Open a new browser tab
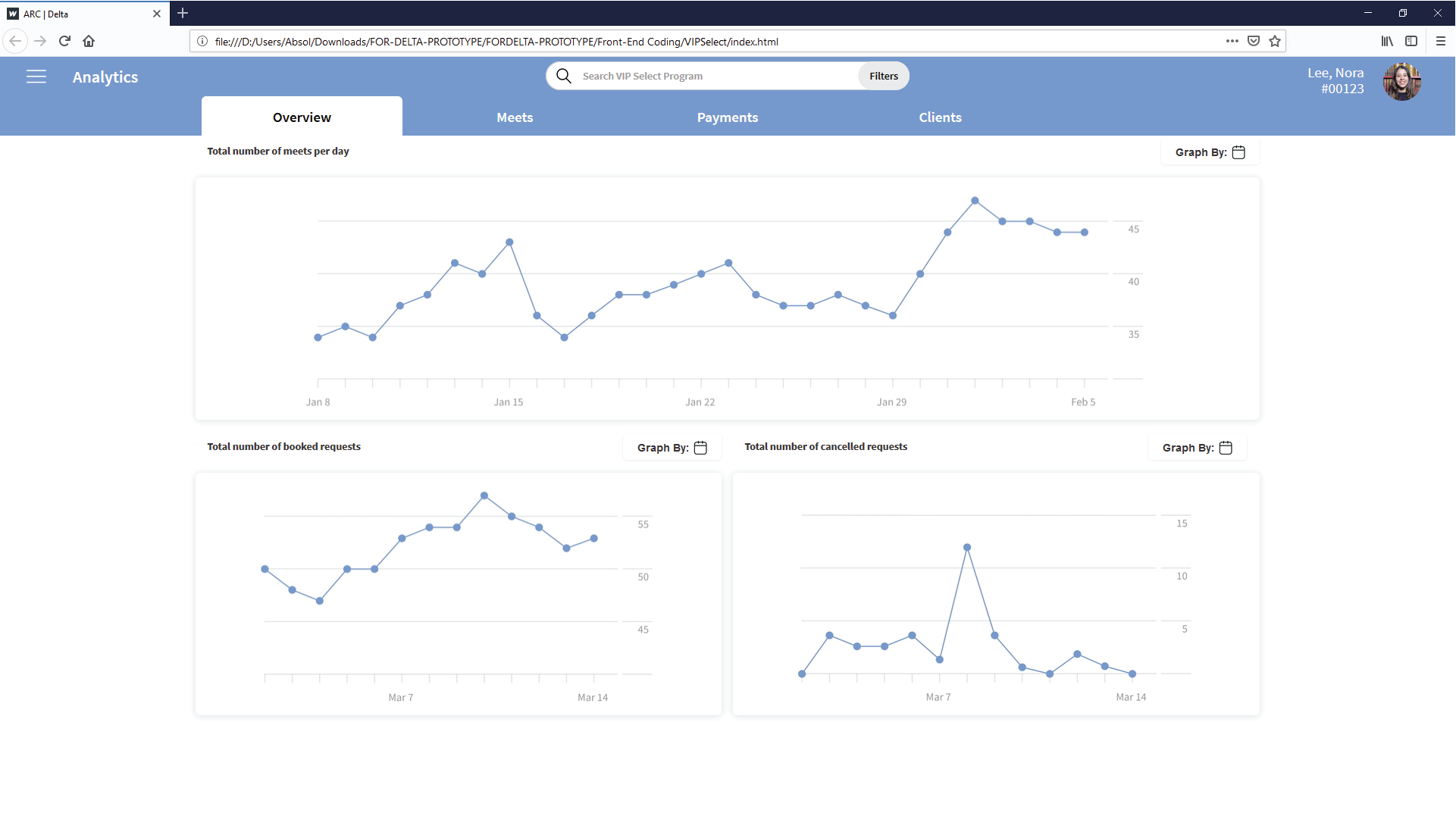Viewport: 1456px width, 819px height. point(183,13)
